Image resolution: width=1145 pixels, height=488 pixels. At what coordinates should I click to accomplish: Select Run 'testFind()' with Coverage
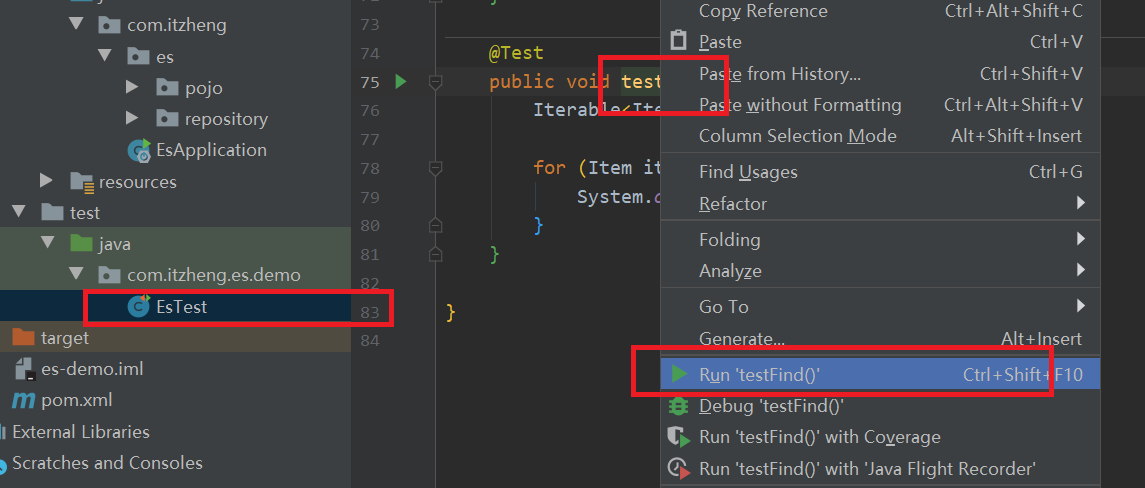(x=881, y=438)
